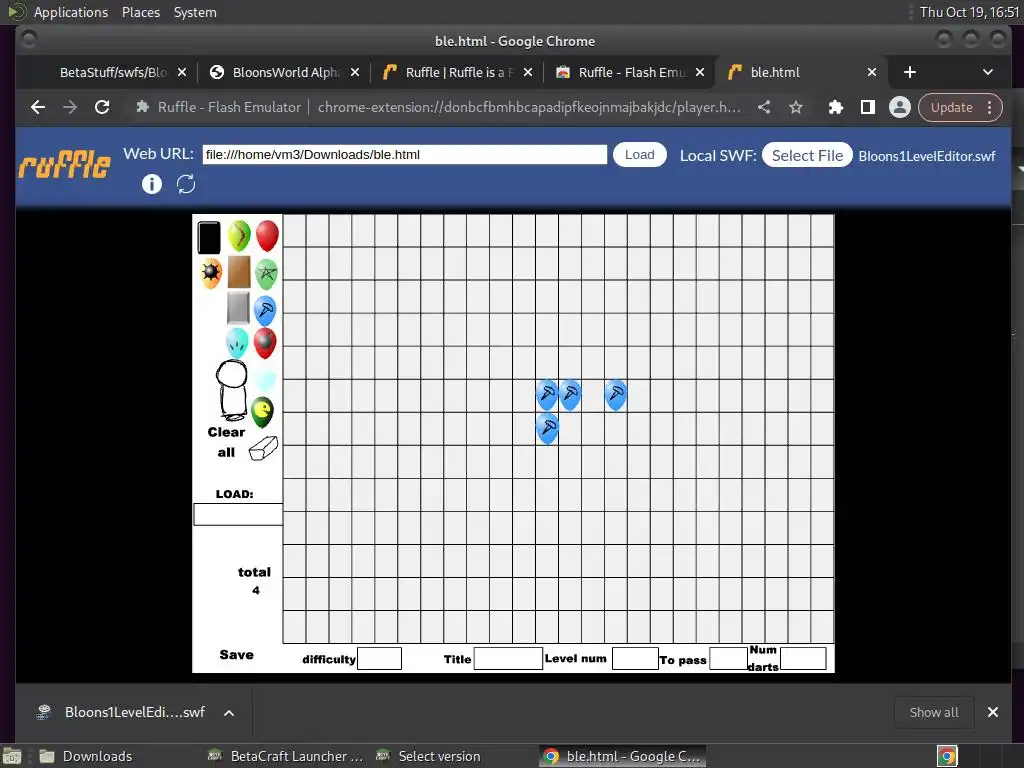Image resolution: width=1024 pixels, height=768 pixels.
Task: Open the Ruffle info icon
Action: [152, 184]
